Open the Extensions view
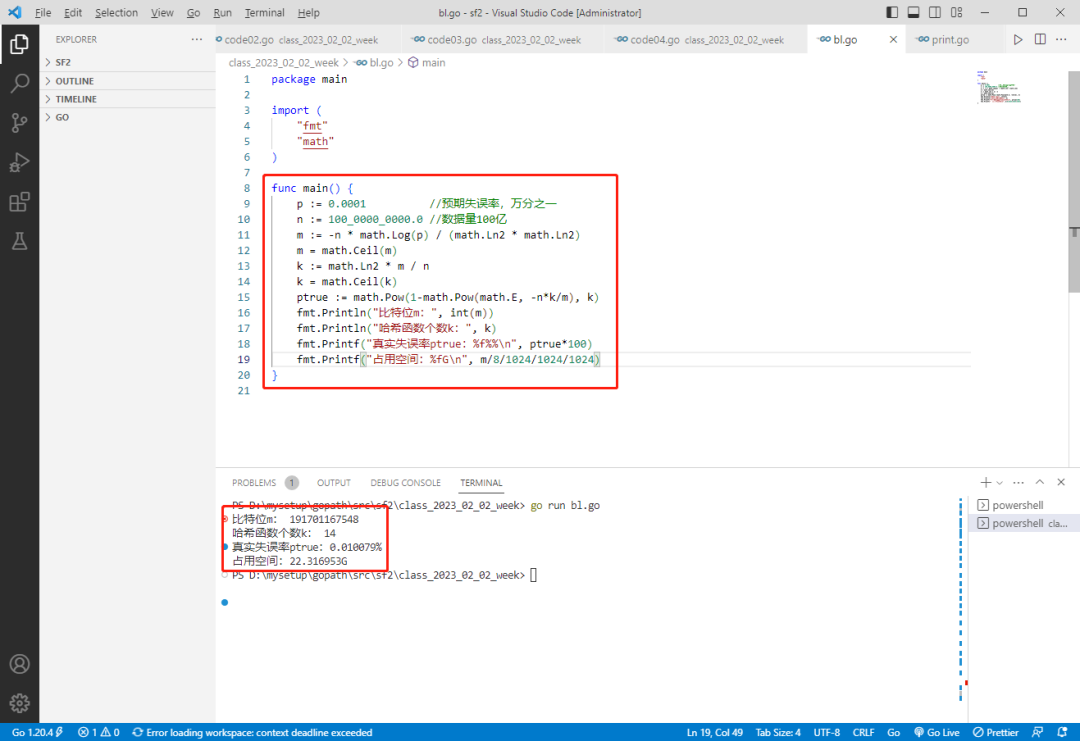Viewport: 1080px width, 741px height. [19, 202]
